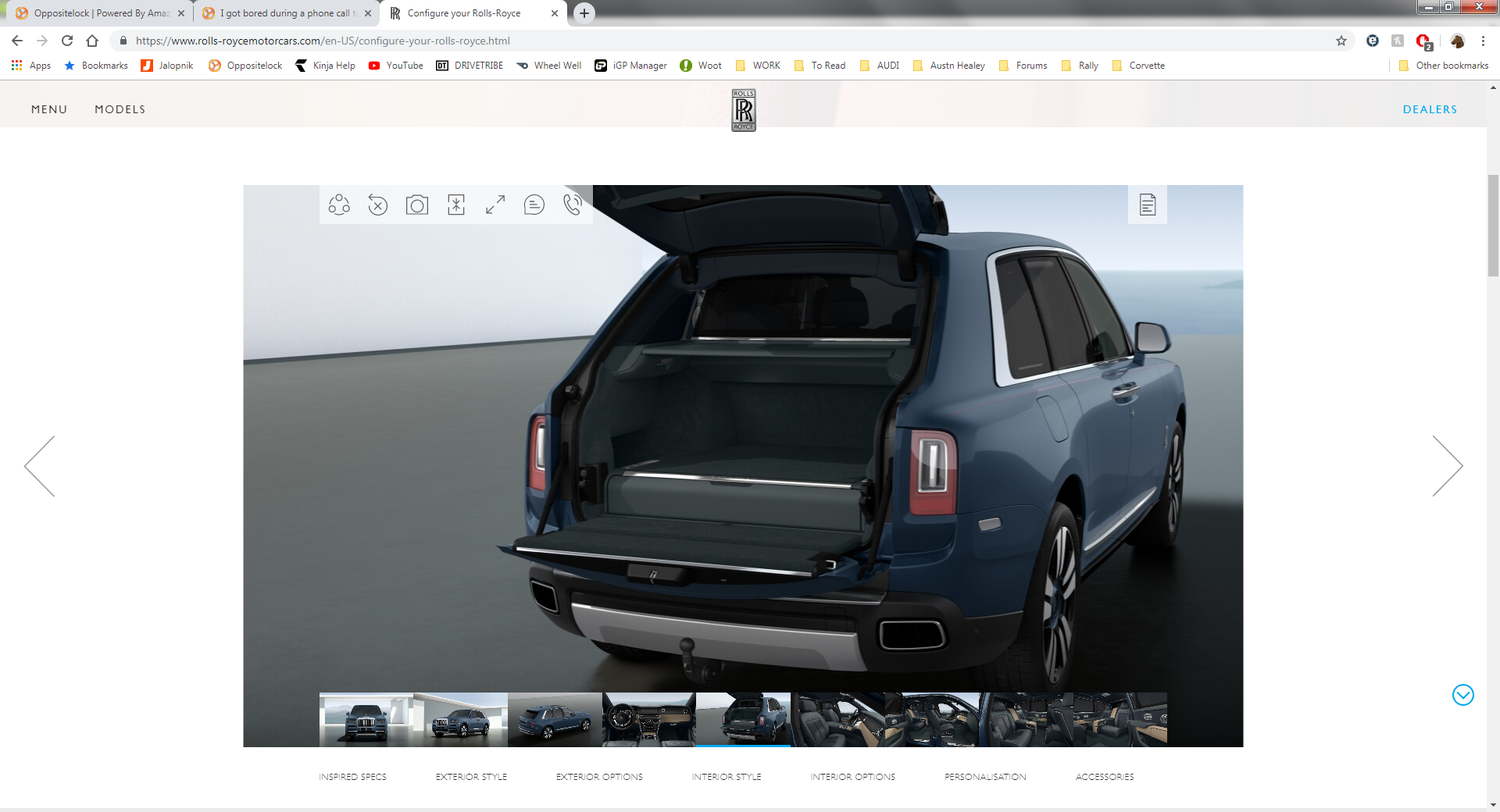Expand the AUDI bookmarks folder

click(880, 66)
